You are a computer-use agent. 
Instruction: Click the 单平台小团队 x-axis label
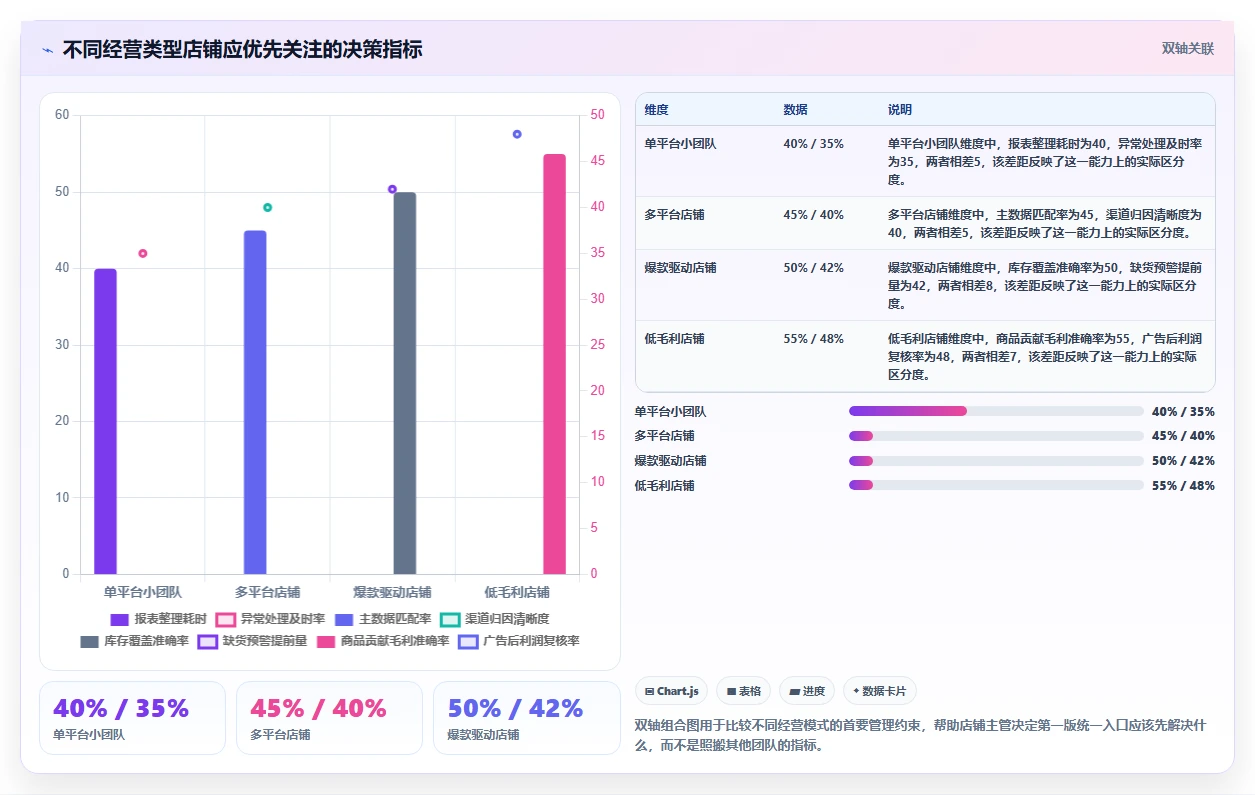(143, 592)
